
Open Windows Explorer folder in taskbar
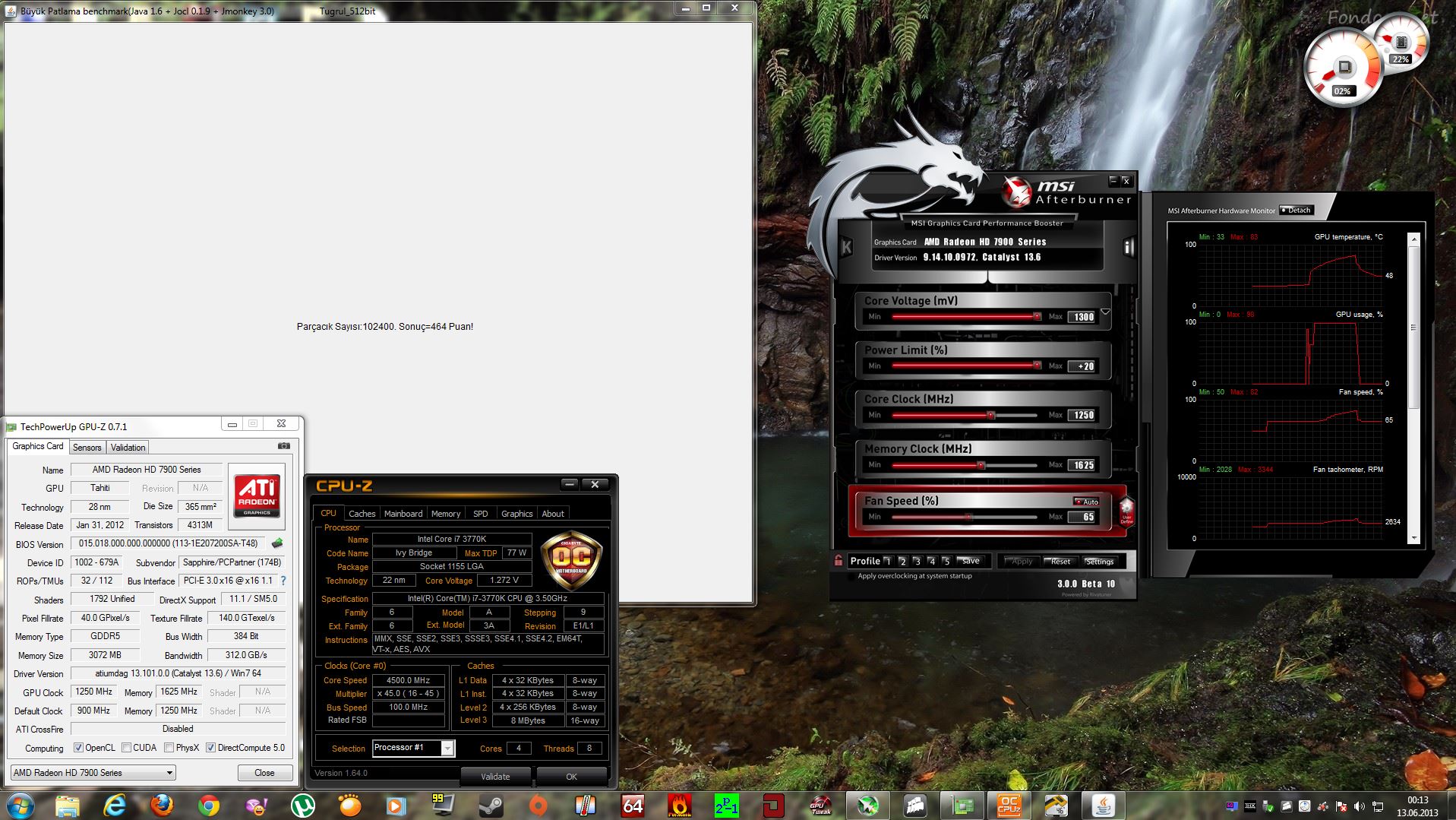point(68,805)
